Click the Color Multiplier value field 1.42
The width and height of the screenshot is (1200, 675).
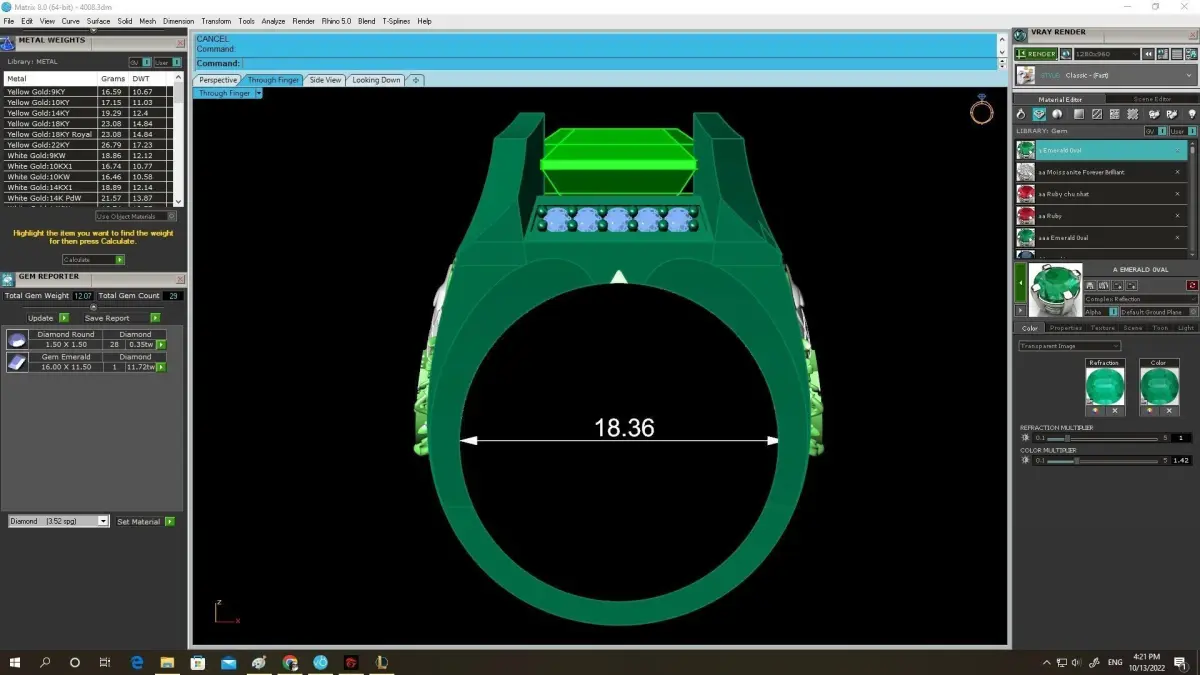tap(1181, 461)
